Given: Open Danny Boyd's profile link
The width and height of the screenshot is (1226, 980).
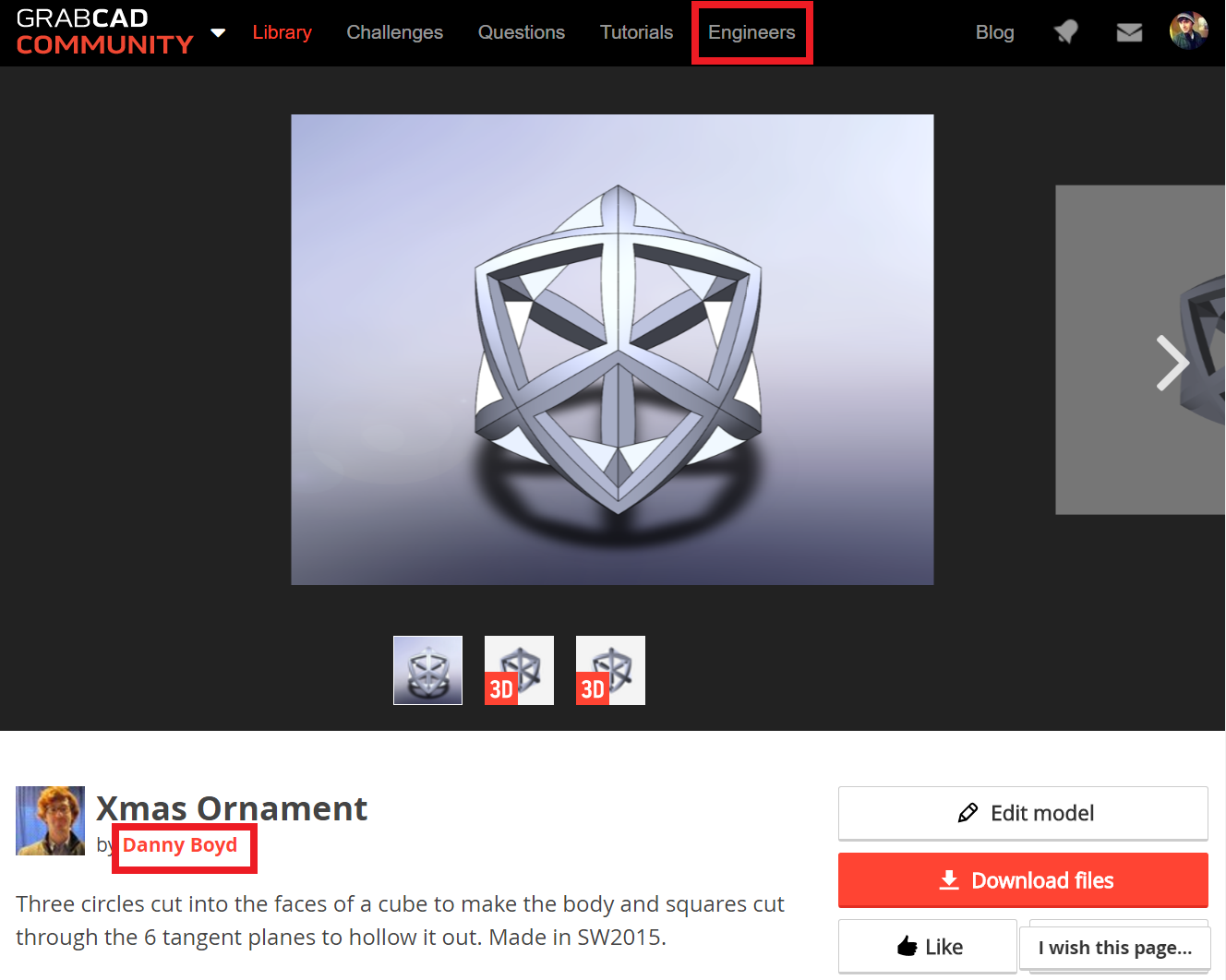Looking at the screenshot, I should tap(180, 845).
